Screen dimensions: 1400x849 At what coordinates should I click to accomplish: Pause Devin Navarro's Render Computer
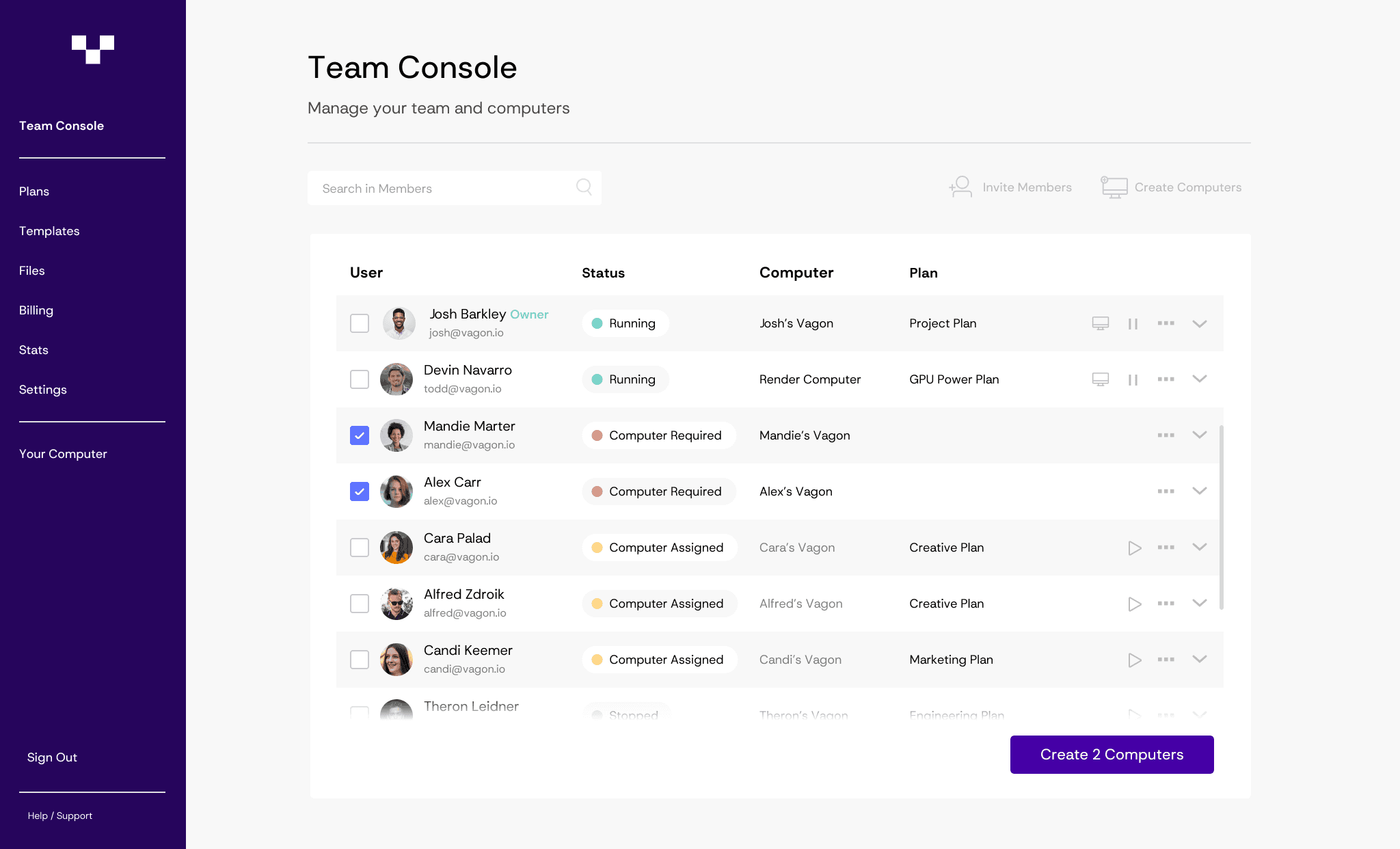(x=1133, y=379)
